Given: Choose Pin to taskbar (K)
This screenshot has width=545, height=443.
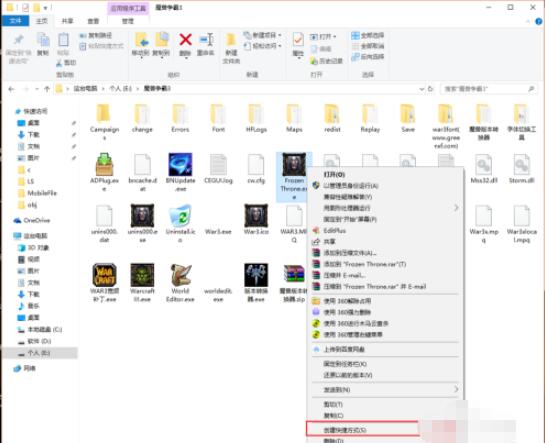Looking at the screenshot, I should (x=345, y=364).
